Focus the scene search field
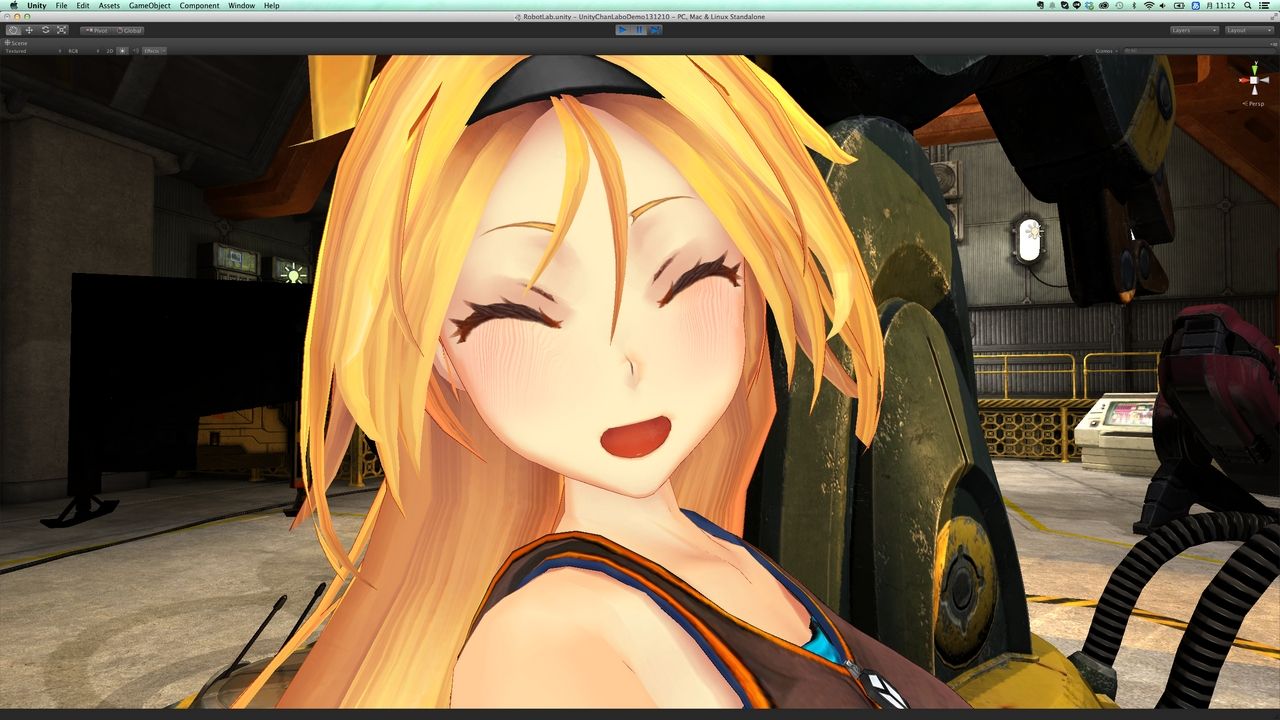The height and width of the screenshot is (720, 1280). [x=1198, y=51]
